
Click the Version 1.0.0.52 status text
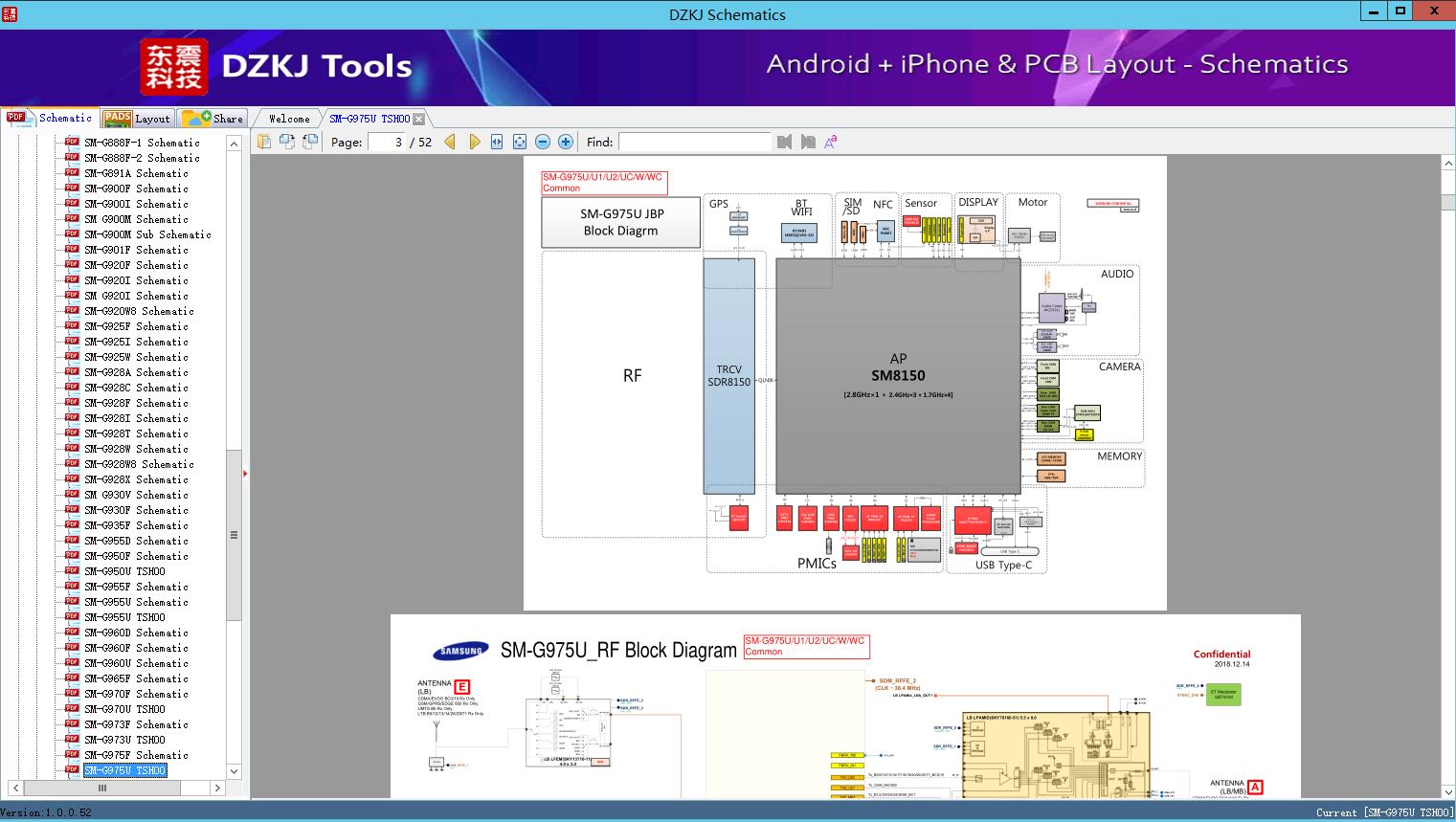click(x=47, y=812)
